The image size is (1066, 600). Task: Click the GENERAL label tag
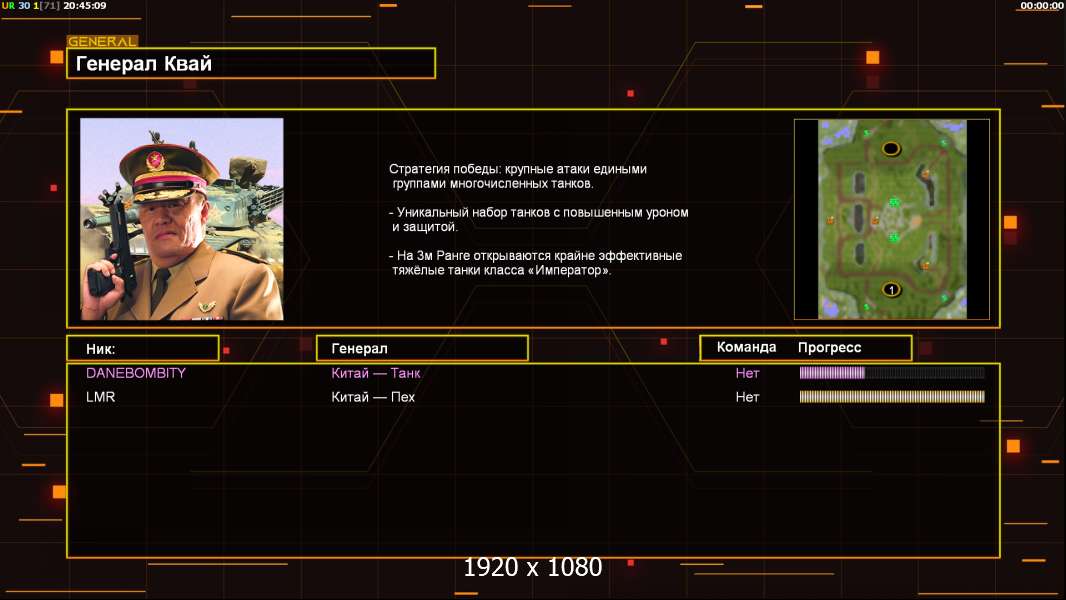tap(102, 41)
